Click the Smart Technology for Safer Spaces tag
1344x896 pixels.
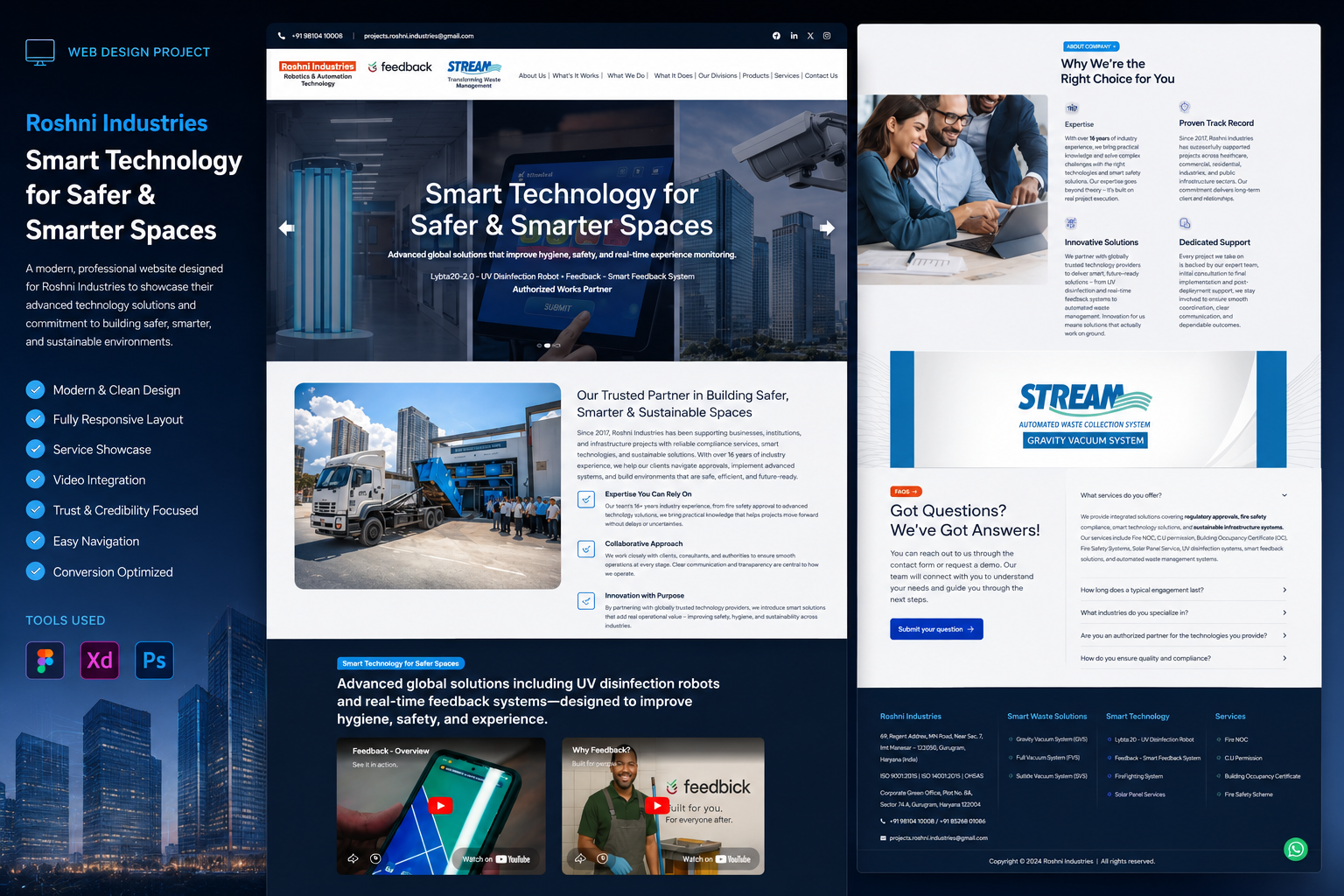pyautogui.click(x=401, y=663)
